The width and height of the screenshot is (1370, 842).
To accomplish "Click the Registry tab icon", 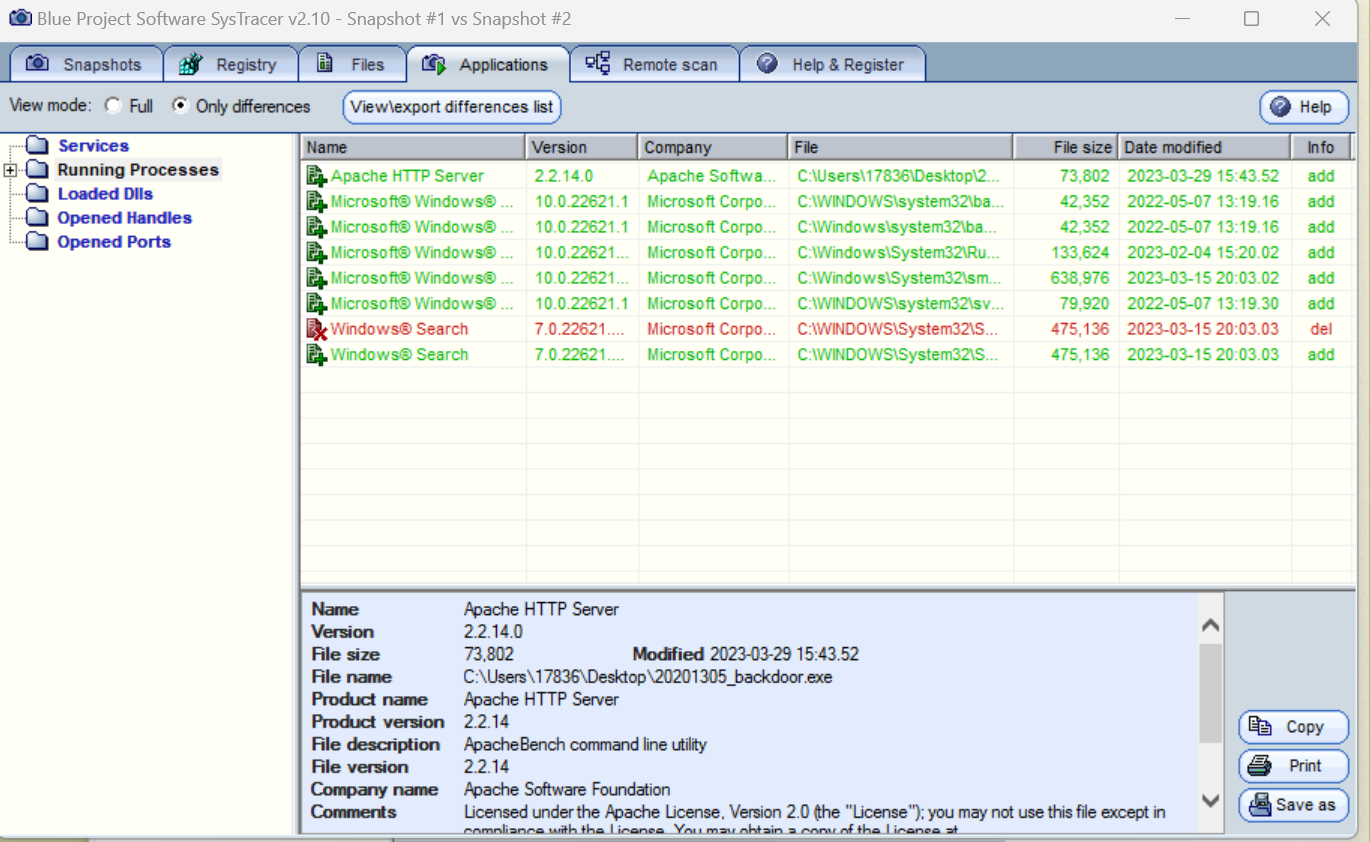I will [x=191, y=64].
